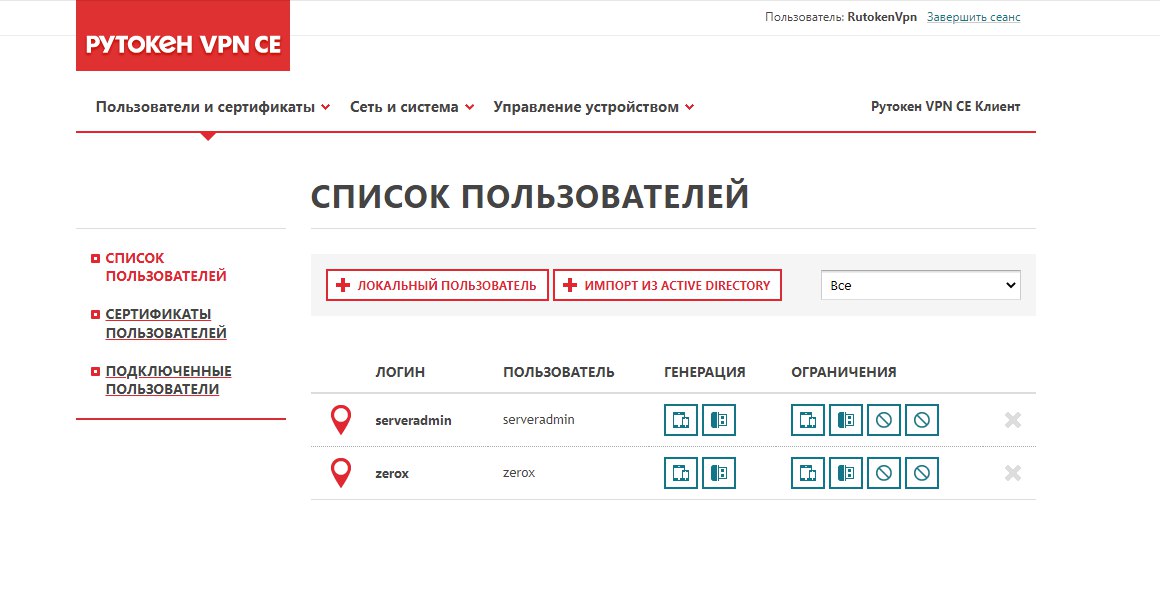Click the USB token restriction icon for serveradmin
Viewport: 1160px width, 603px height.
(846, 420)
